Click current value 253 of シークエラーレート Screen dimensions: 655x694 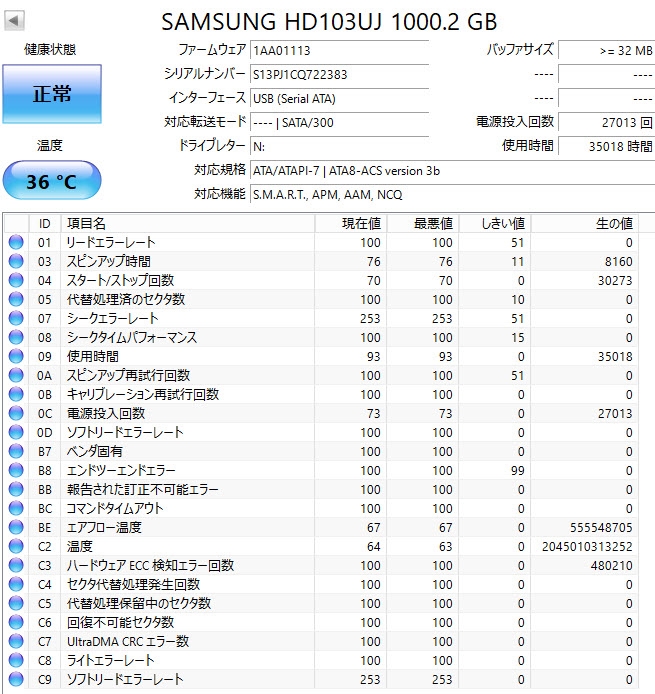[x=370, y=319]
